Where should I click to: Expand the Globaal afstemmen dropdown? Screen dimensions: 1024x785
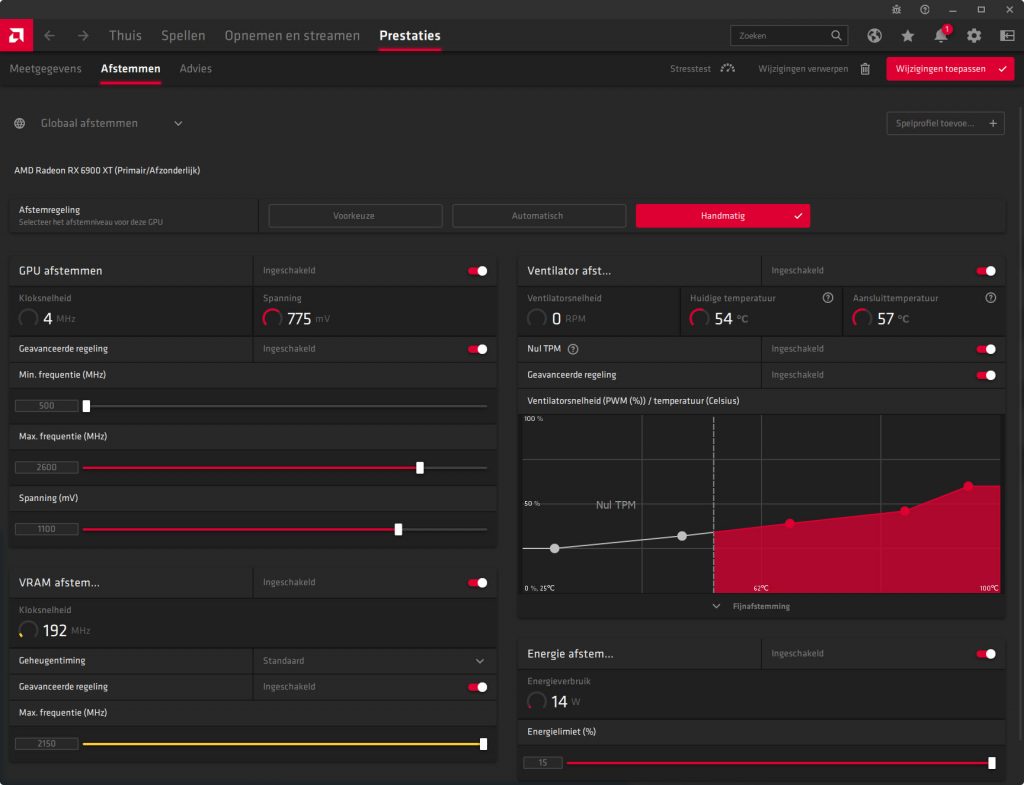(x=178, y=123)
